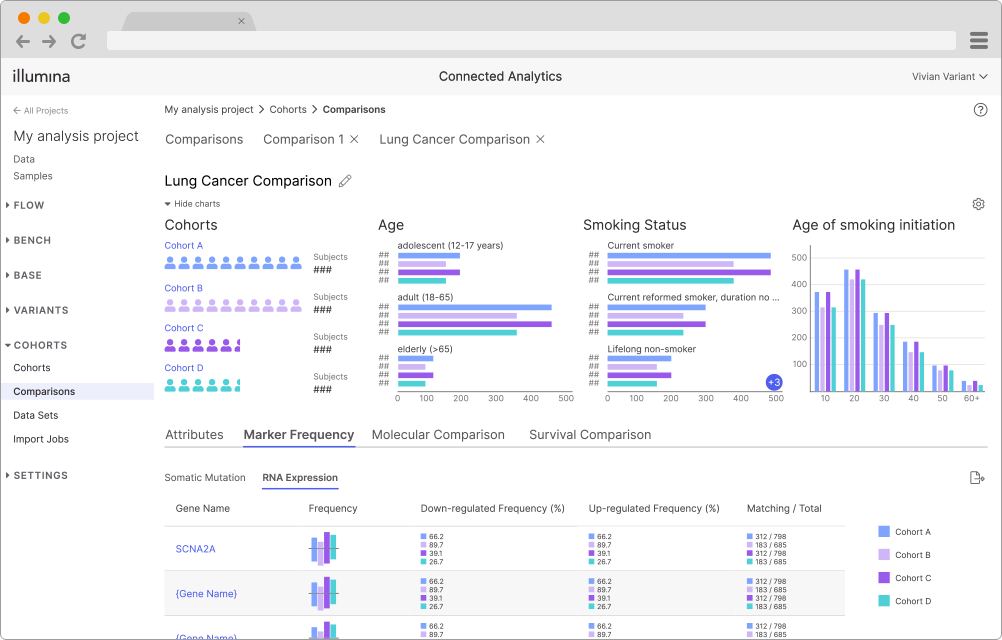Expand the FLOW sidebar section
The height and width of the screenshot is (640, 1002).
point(26,205)
